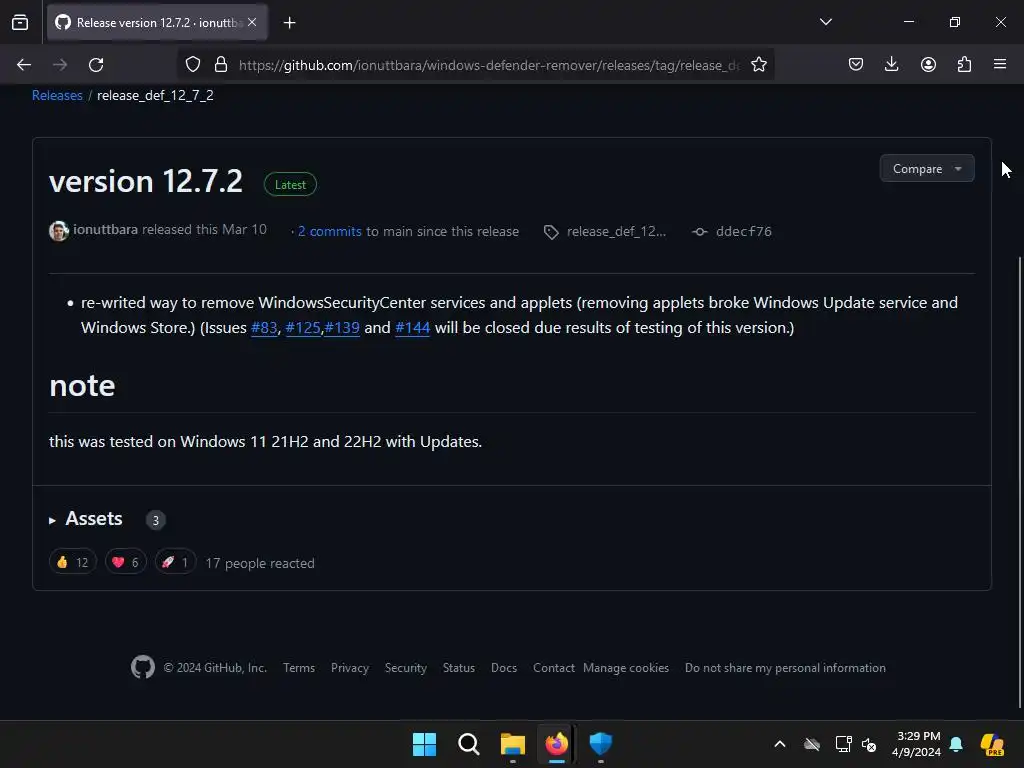Open the Status footer link
Image resolution: width=1024 pixels, height=768 pixels.
pyautogui.click(x=459, y=668)
